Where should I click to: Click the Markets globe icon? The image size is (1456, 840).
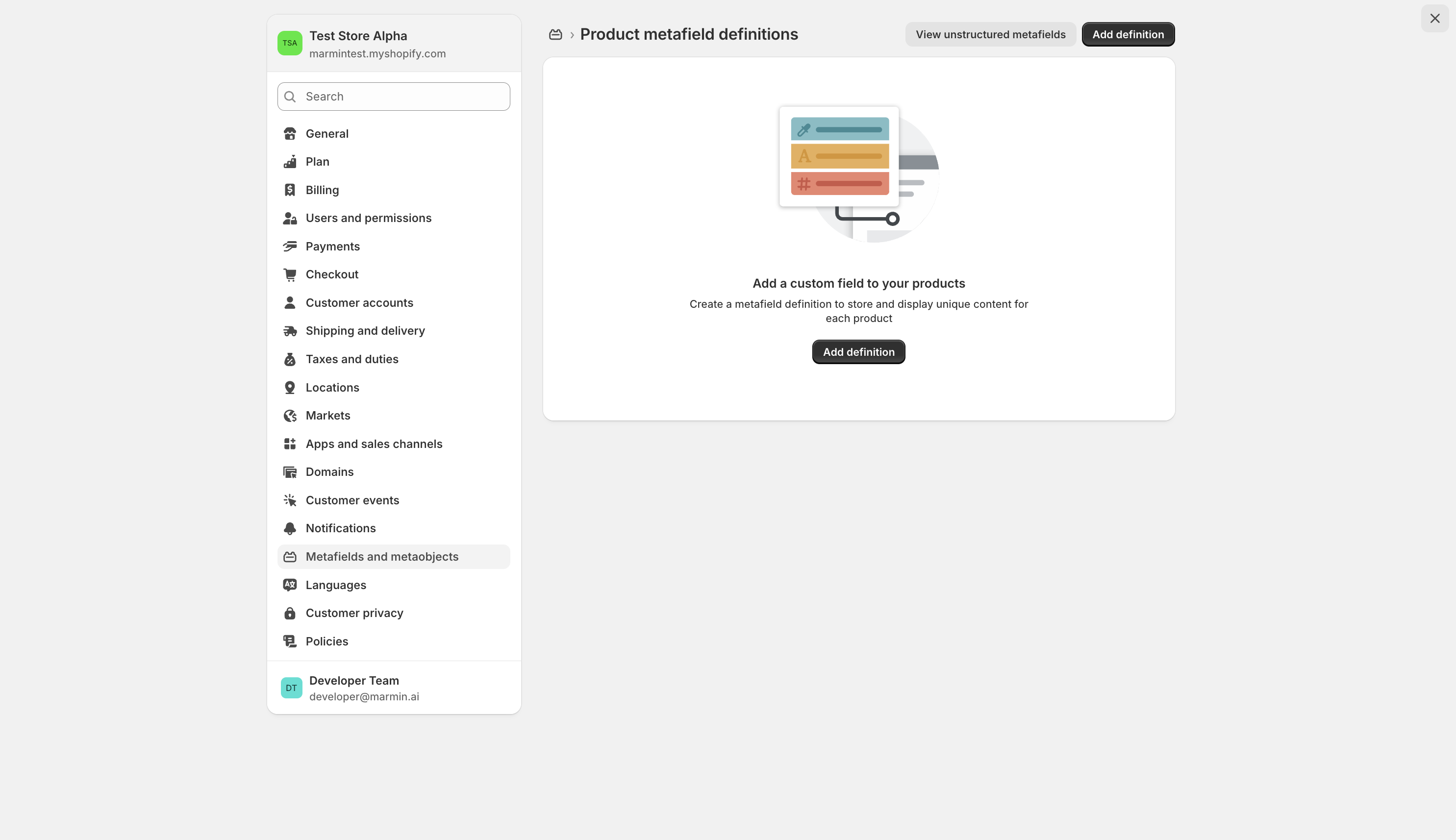coord(290,416)
